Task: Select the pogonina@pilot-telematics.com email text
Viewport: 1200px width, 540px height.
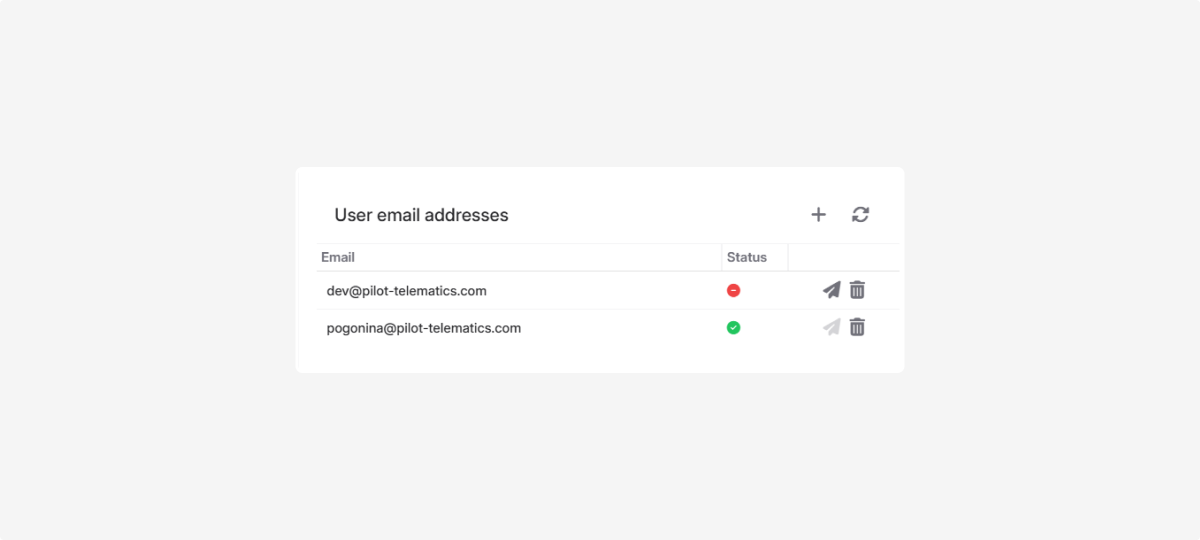Action: 423,328
